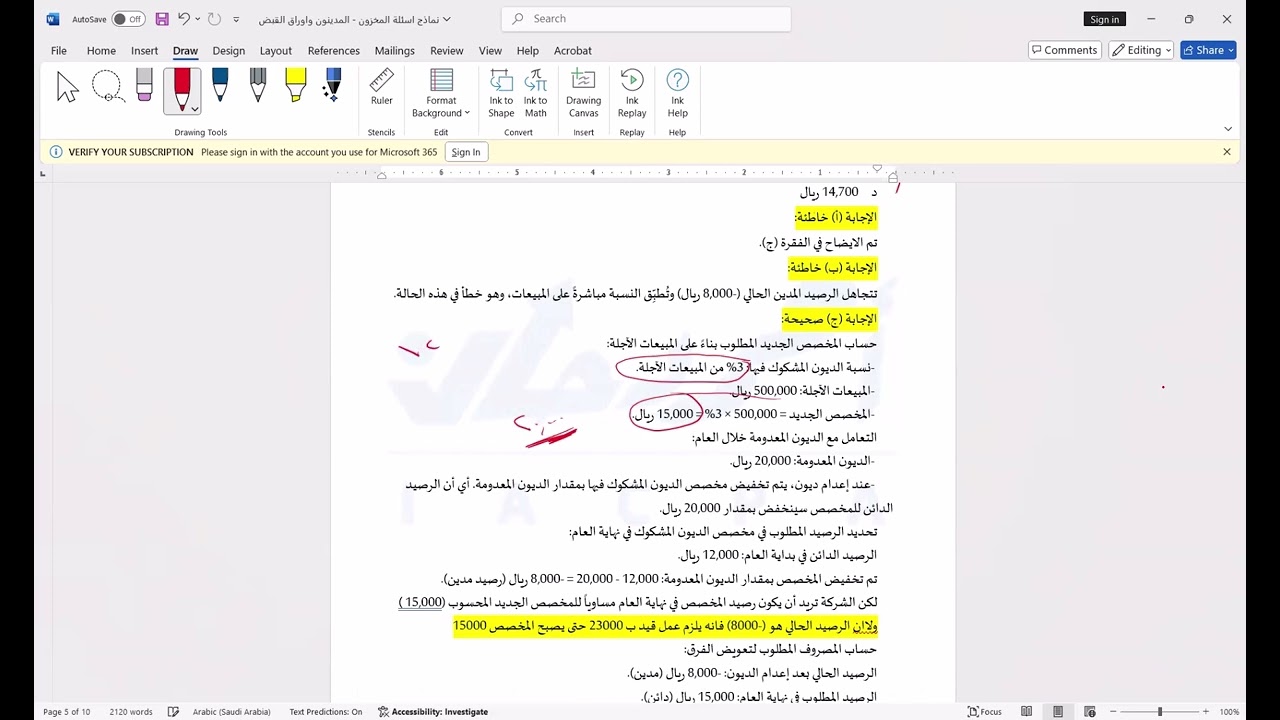Viewport: 1280px width, 720px height.
Task: Open the View tab
Action: 490,50
